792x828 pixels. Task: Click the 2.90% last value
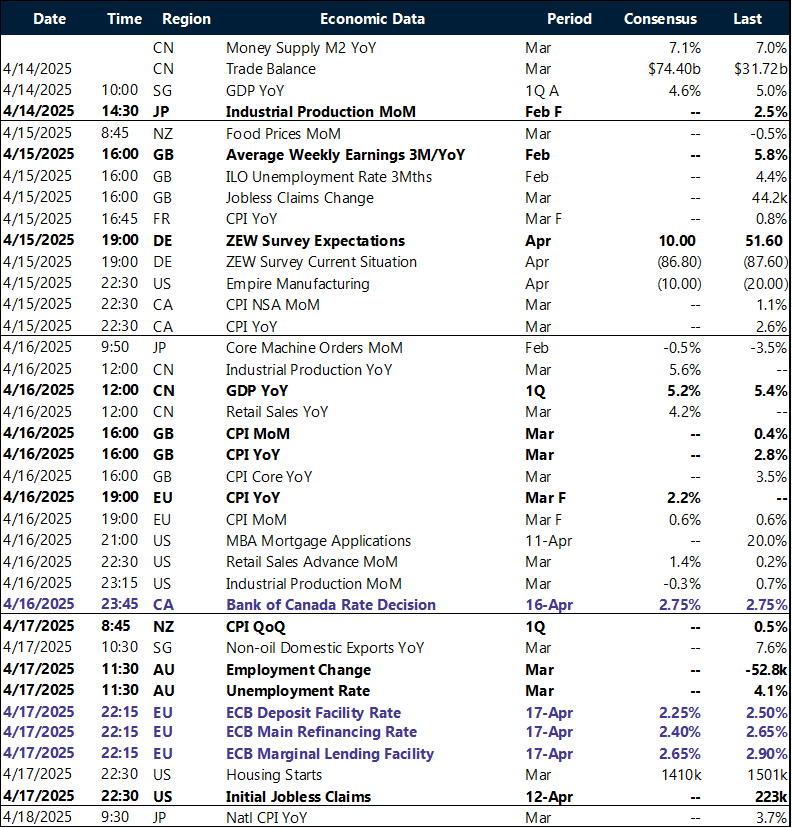(767, 754)
